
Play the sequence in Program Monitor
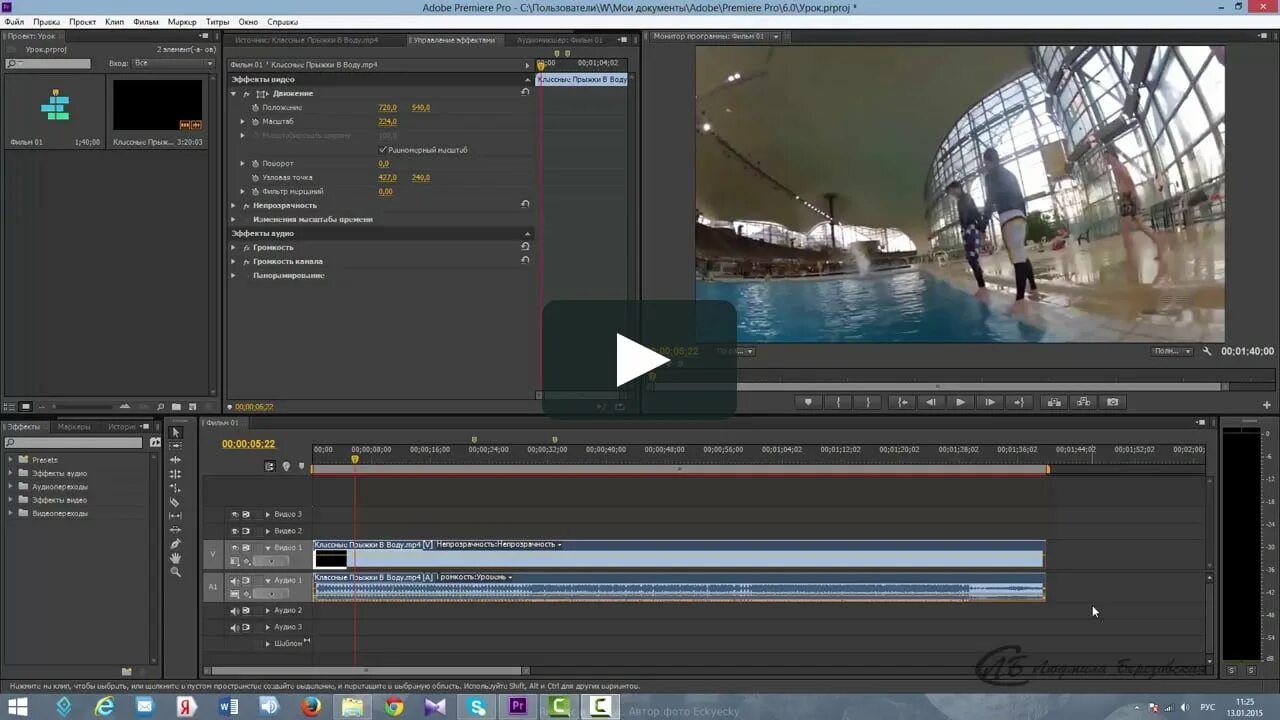pos(960,402)
